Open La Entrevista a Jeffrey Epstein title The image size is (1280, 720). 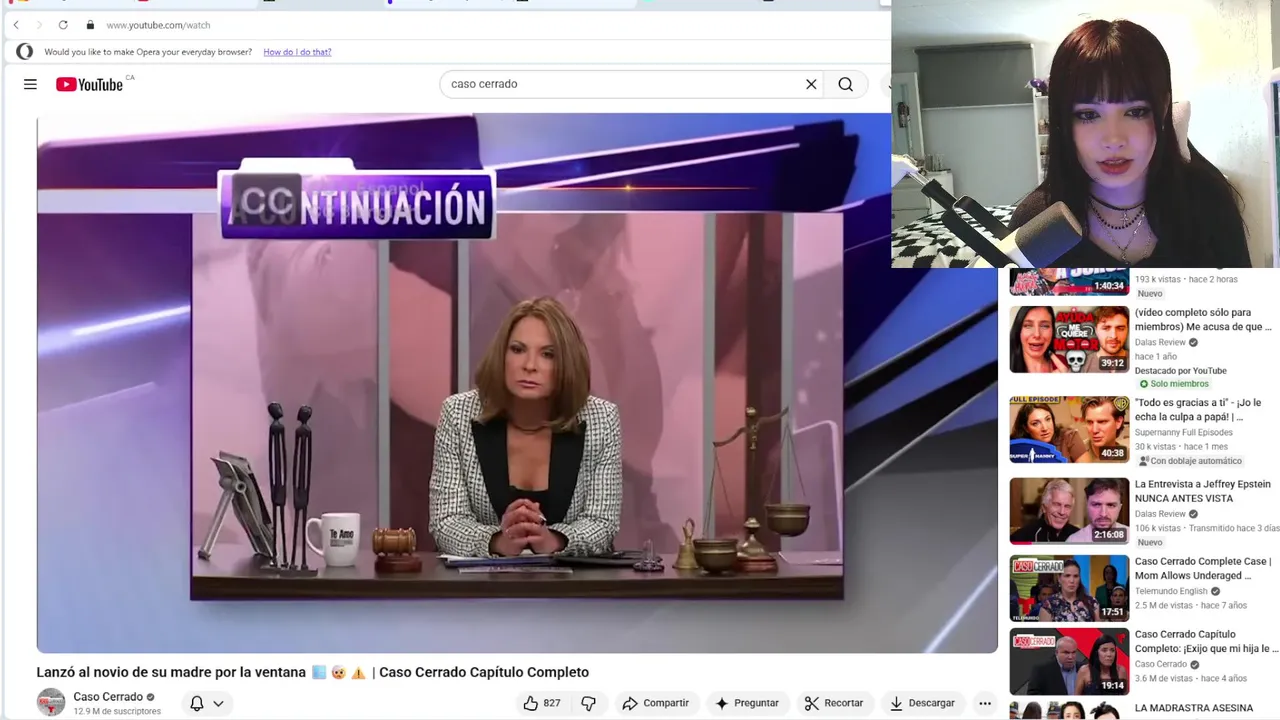[1203, 491]
